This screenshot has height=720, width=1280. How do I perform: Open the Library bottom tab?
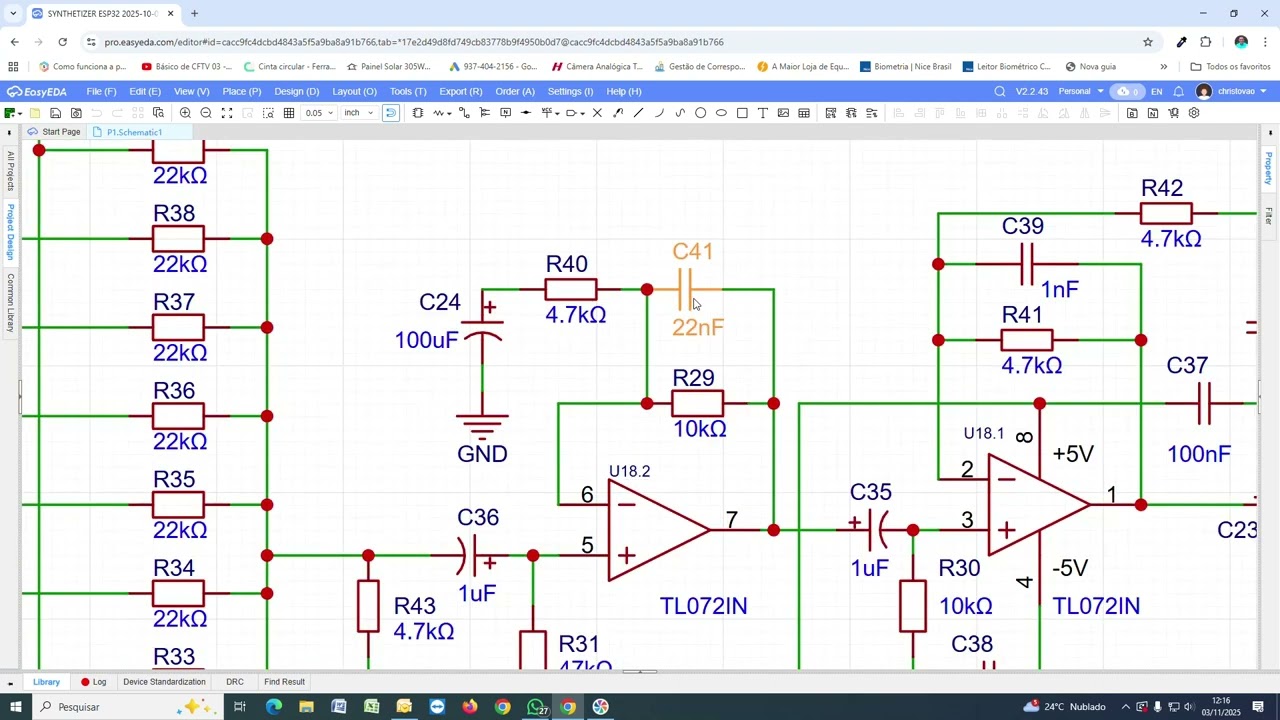[x=46, y=682]
